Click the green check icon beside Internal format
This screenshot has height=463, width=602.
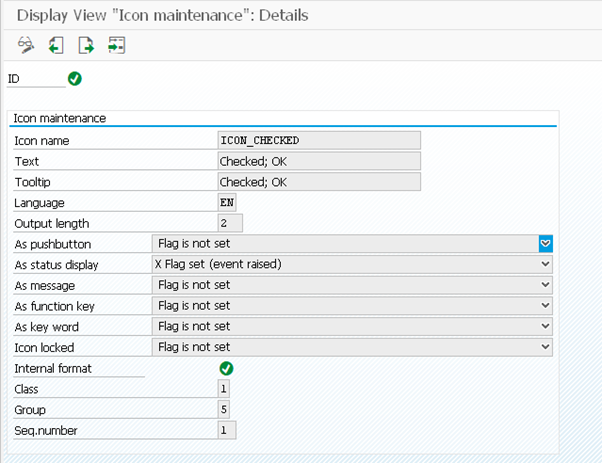click(226, 369)
